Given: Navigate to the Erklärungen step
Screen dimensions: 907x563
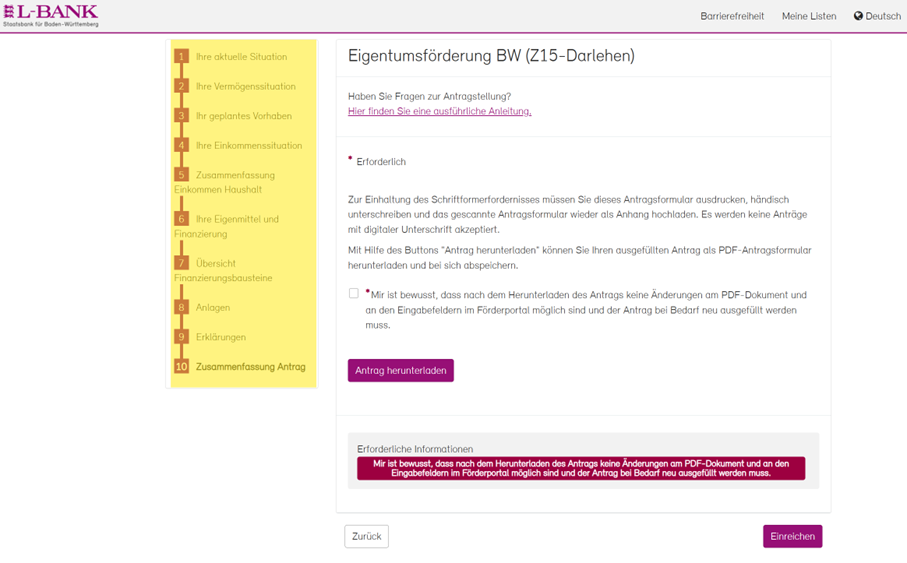Looking at the screenshot, I should click(x=220, y=337).
